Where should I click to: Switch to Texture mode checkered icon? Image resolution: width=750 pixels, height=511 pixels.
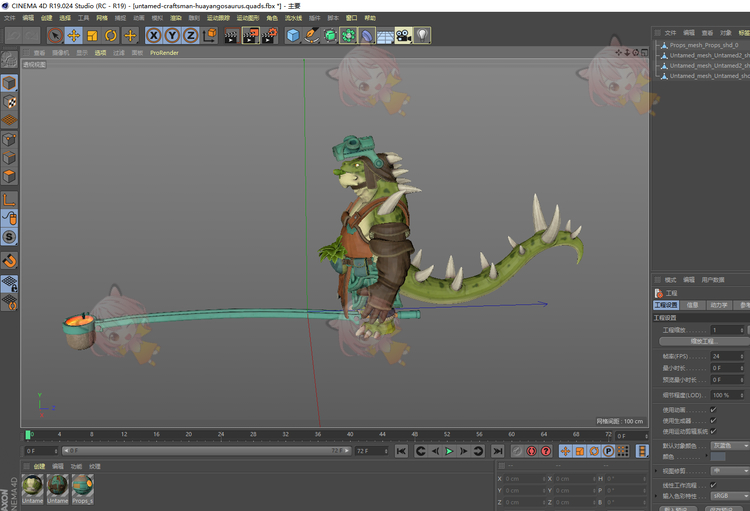pos(10,102)
